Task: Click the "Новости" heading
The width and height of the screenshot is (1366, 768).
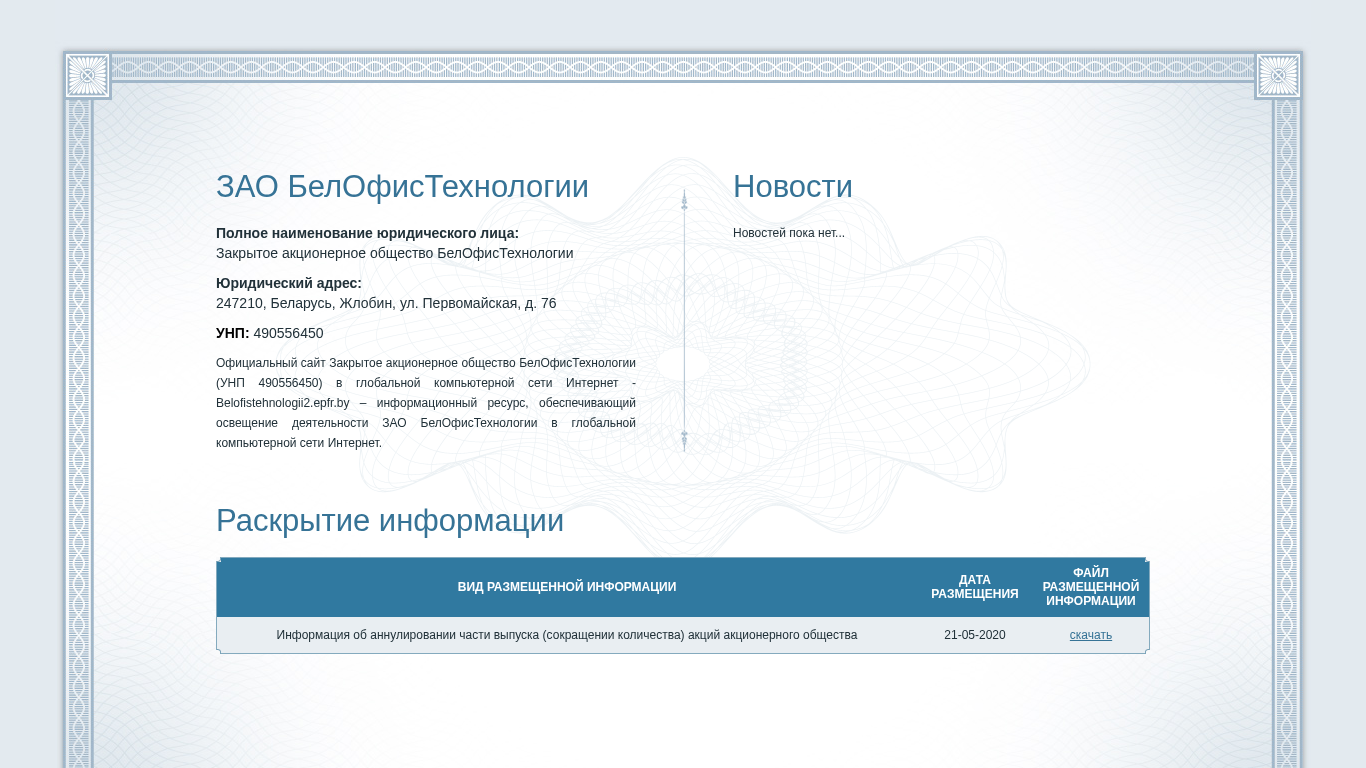Action: coord(793,187)
